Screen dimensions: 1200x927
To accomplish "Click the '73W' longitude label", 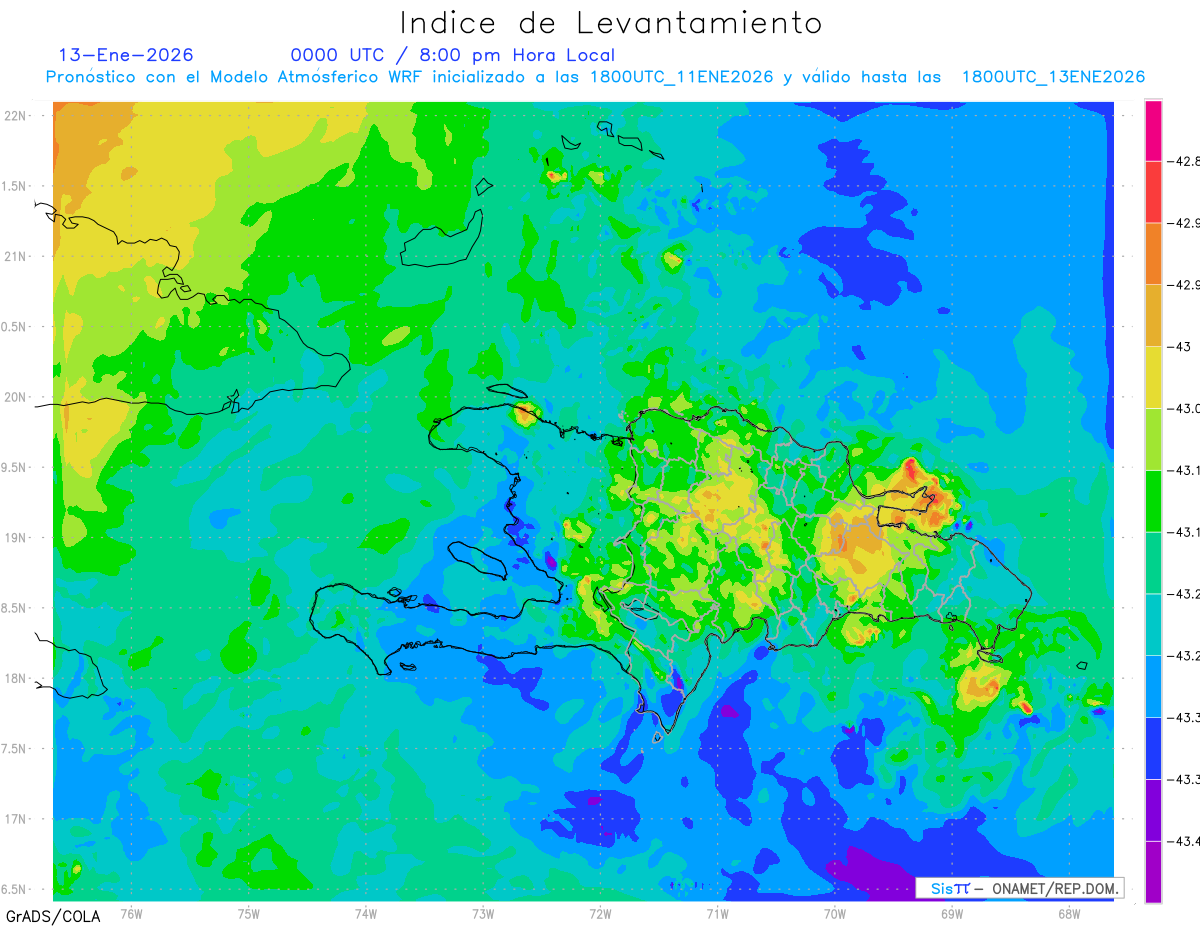I will (x=483, y=912).
